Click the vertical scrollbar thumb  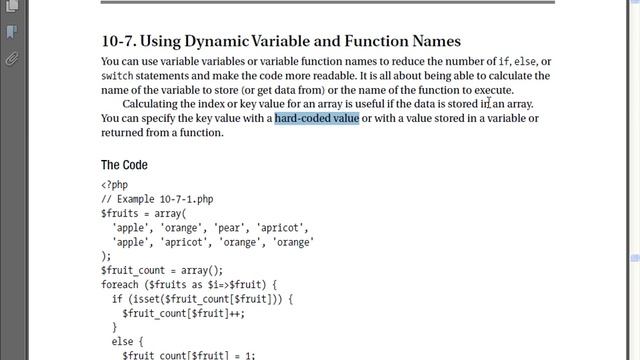click(635, 258)
